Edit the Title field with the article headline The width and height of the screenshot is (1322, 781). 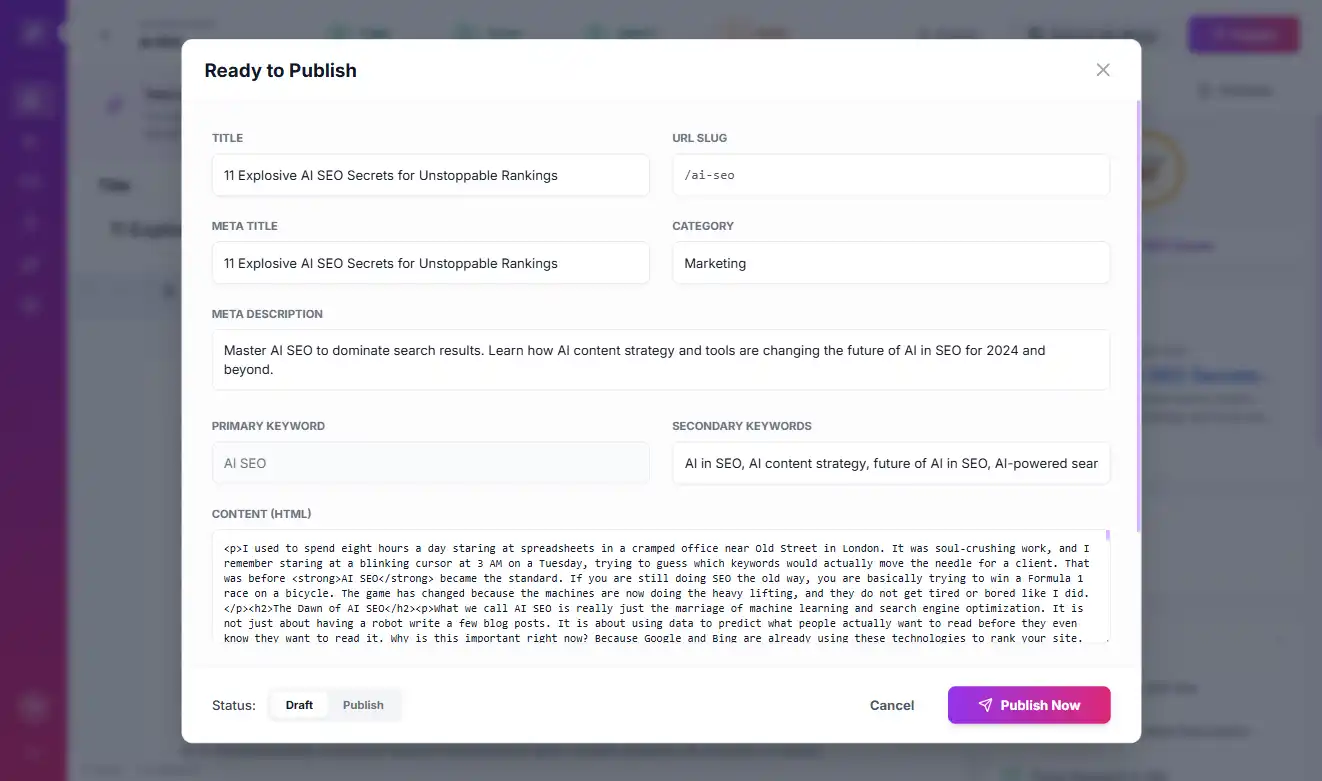tap(430, 175)
